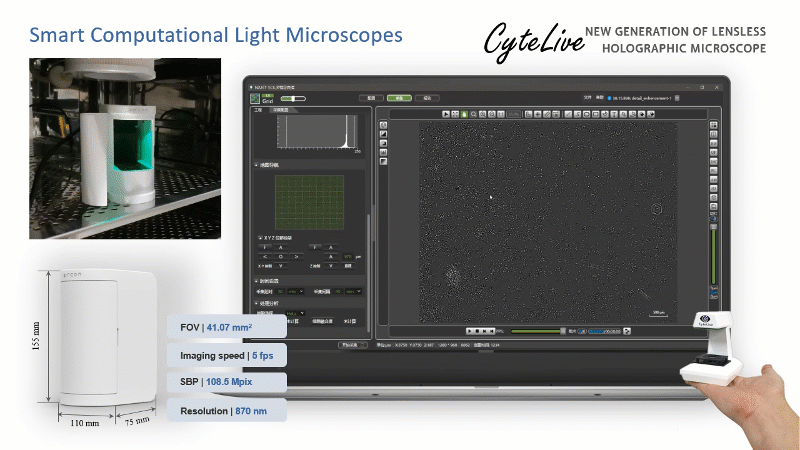Click the 1280 * 960 status bar text
Viewport: 800px width, 450px height.
[447, 345]
